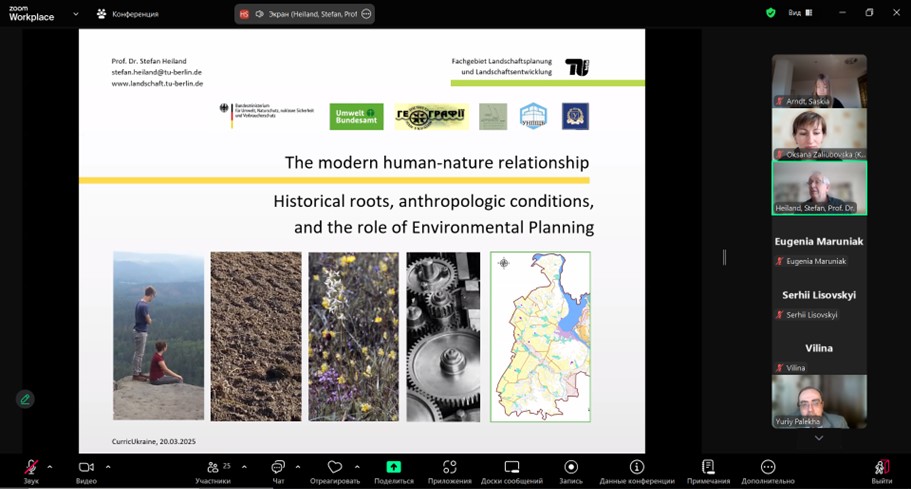Image resolution: width=911 pixels, height=489 pixels.
Task: Expand audio options arrow next to Звук
Action: click(50, 466)
